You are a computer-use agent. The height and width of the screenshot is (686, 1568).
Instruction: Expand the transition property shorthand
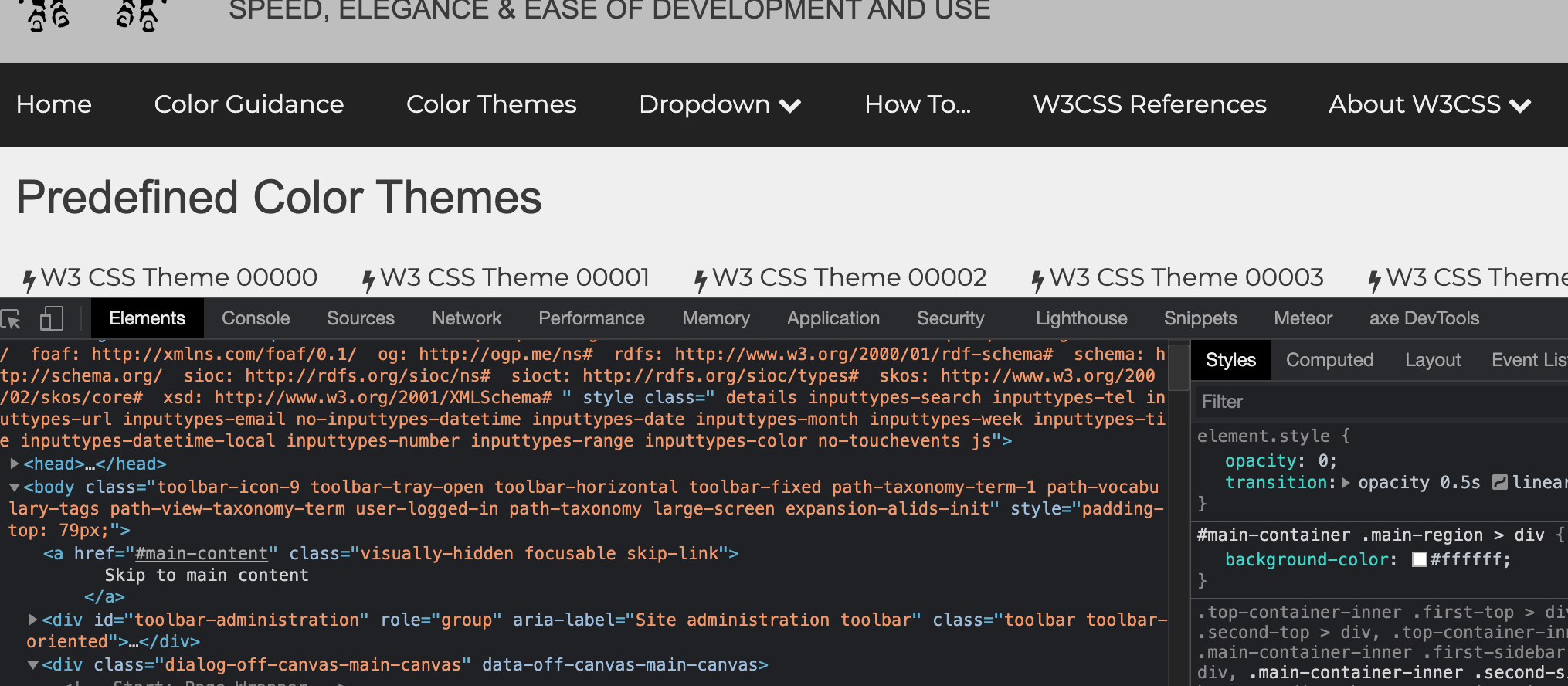pos(1346,483)
